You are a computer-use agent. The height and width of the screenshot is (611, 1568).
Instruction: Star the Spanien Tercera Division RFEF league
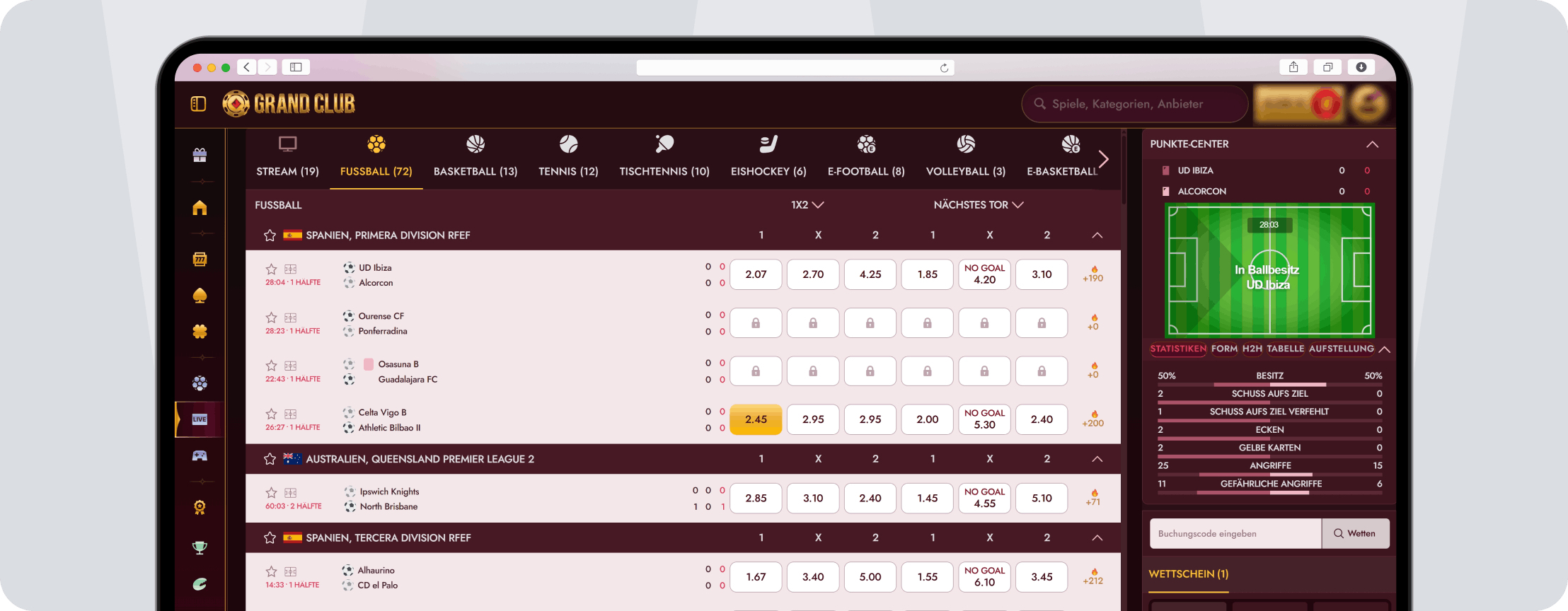[270, 538]
